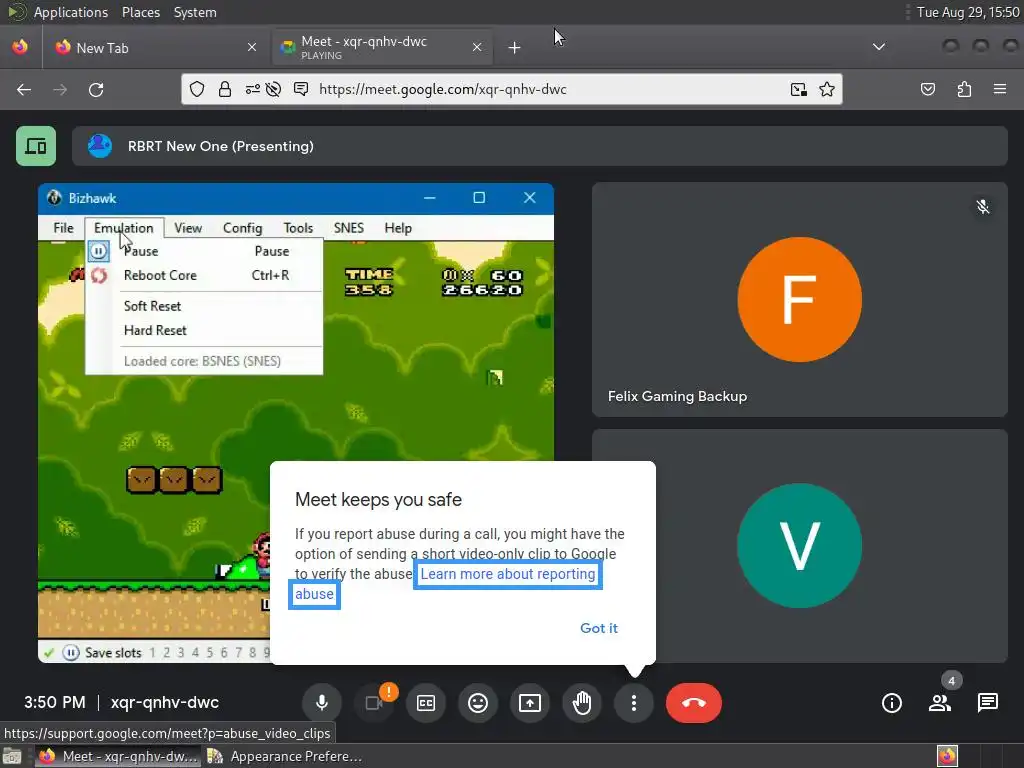Turn on the camera button with warning badge
This screenshot has height=768, width=1024.
(x=374, y=703)
